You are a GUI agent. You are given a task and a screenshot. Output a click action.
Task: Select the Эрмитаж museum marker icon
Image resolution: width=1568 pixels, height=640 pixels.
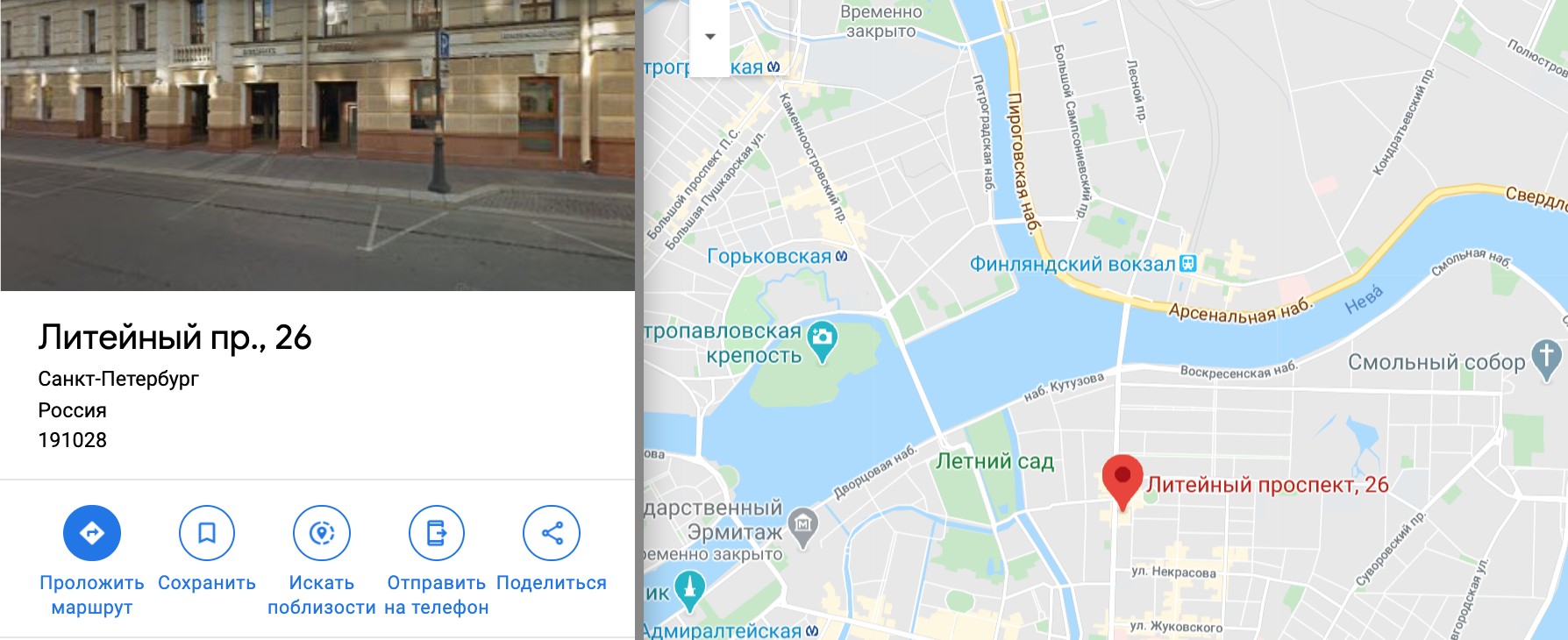pos(802,526)
